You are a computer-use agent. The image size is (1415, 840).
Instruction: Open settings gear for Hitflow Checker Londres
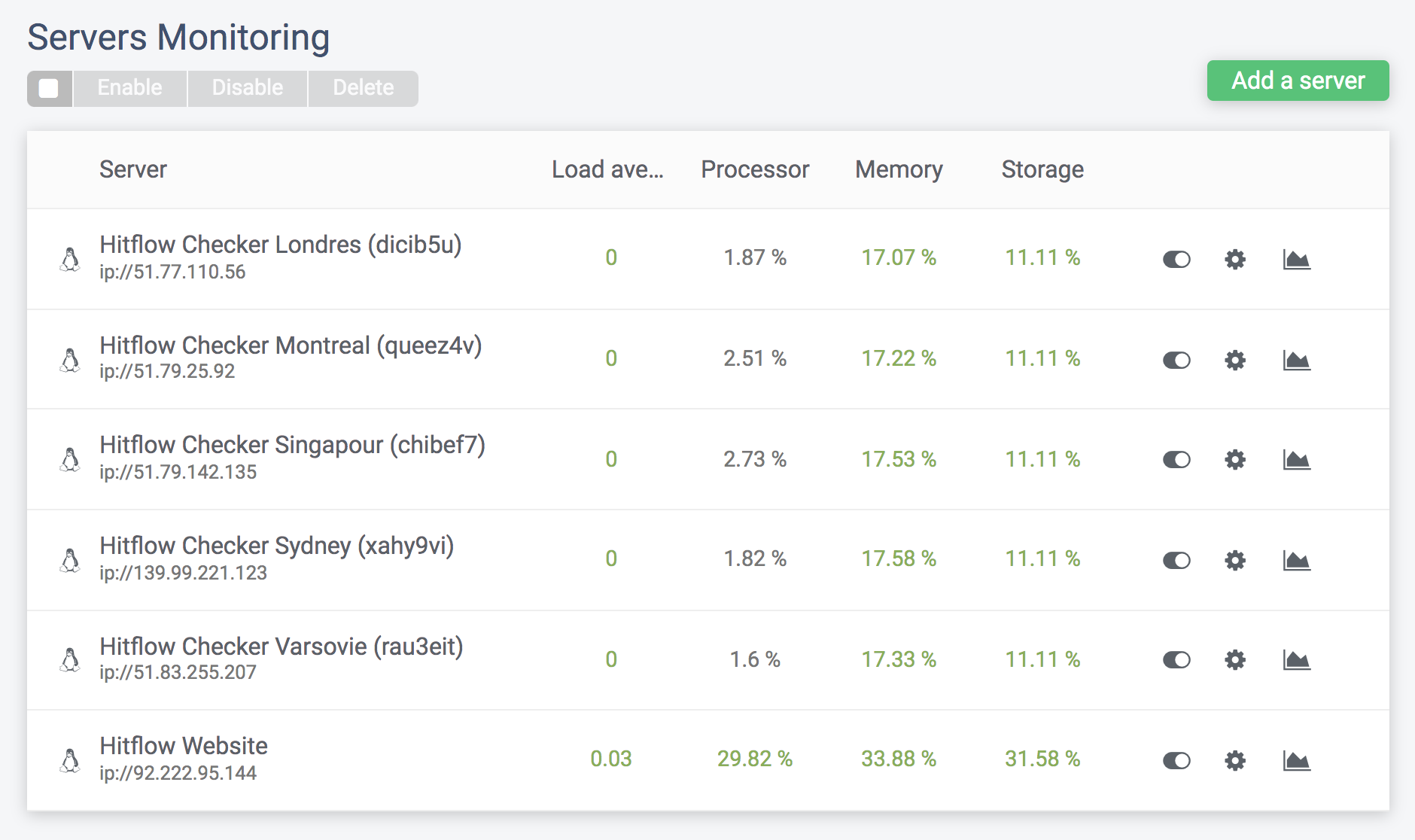tap(1235, 260)
